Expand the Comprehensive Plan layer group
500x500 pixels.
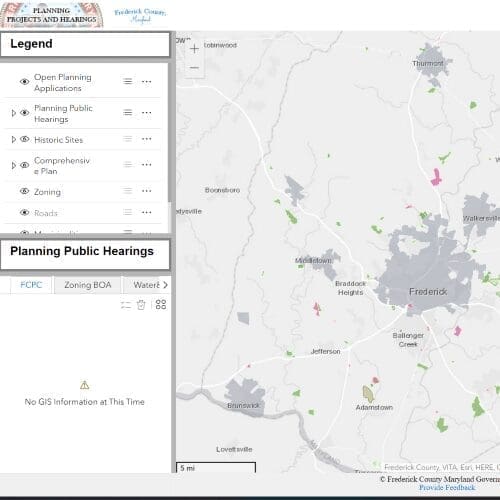(x=13, y=165)
